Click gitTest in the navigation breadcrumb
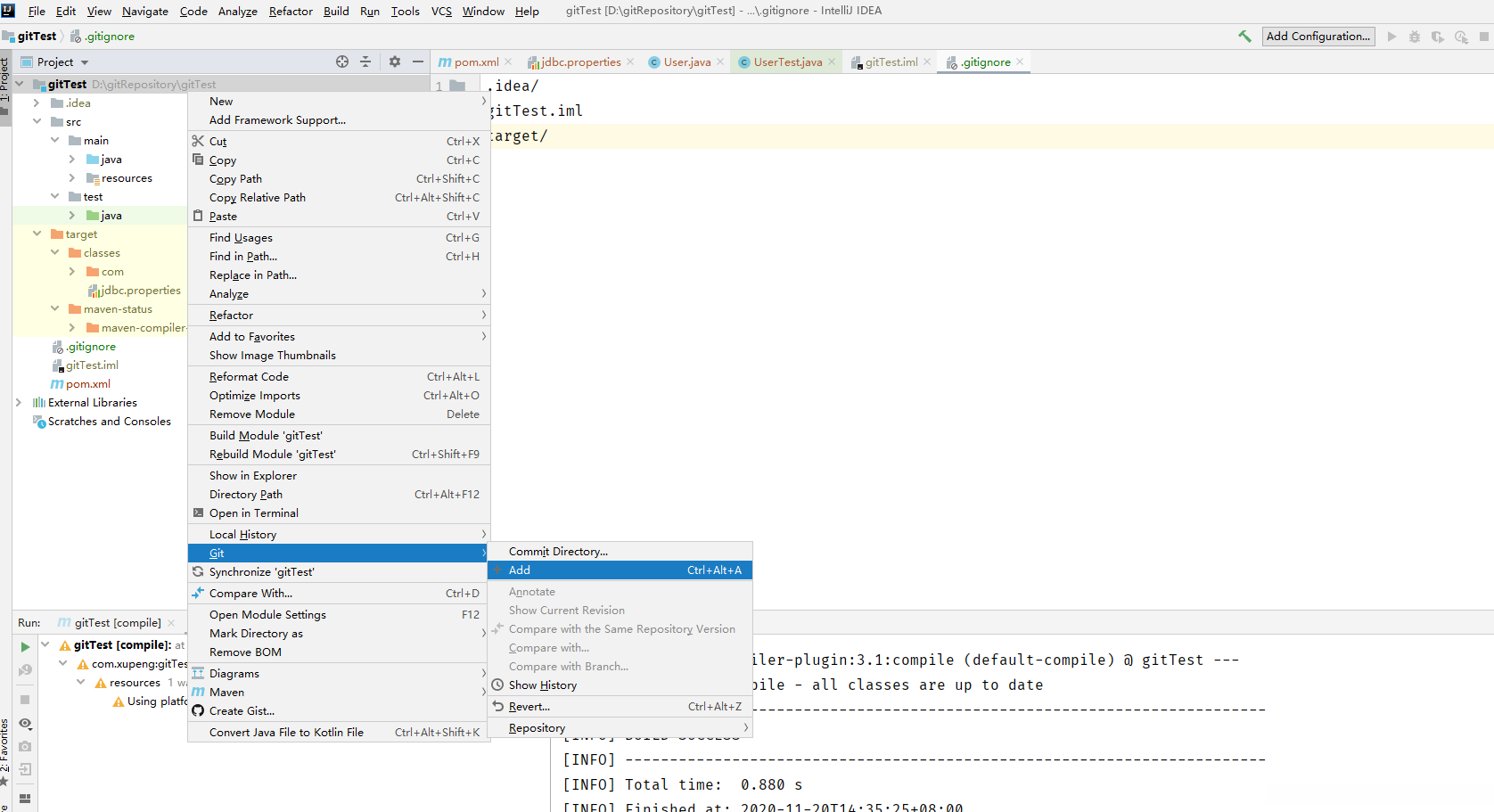 point(37,37)
